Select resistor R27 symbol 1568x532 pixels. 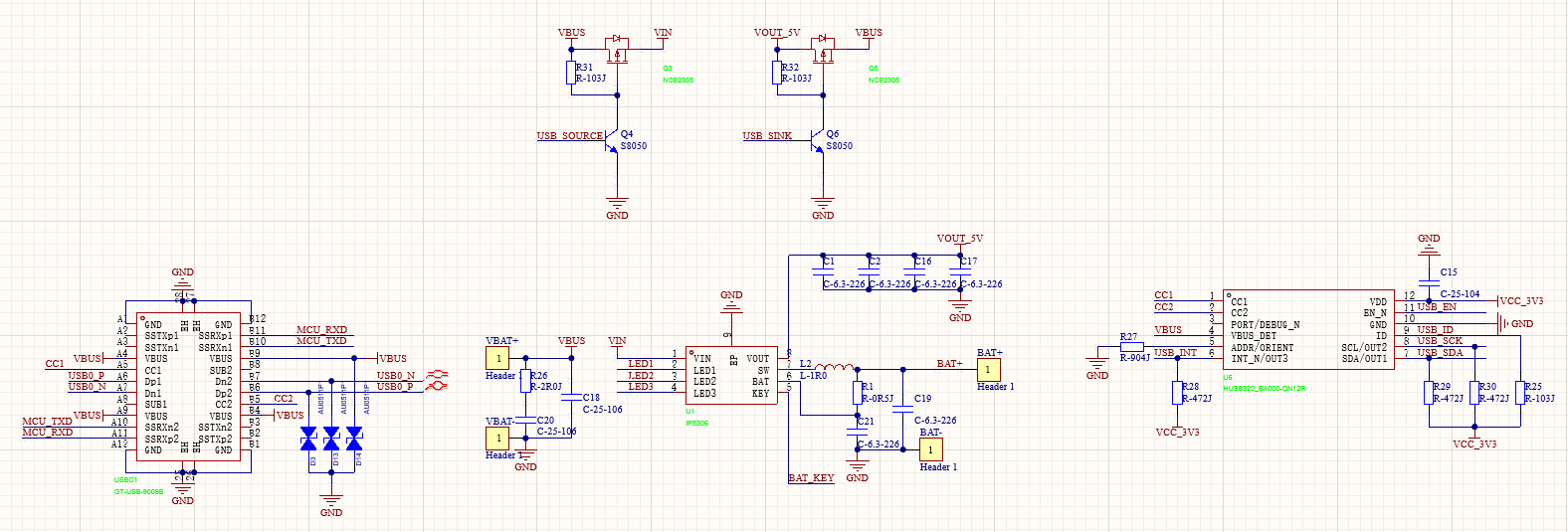pos(1131,347)
